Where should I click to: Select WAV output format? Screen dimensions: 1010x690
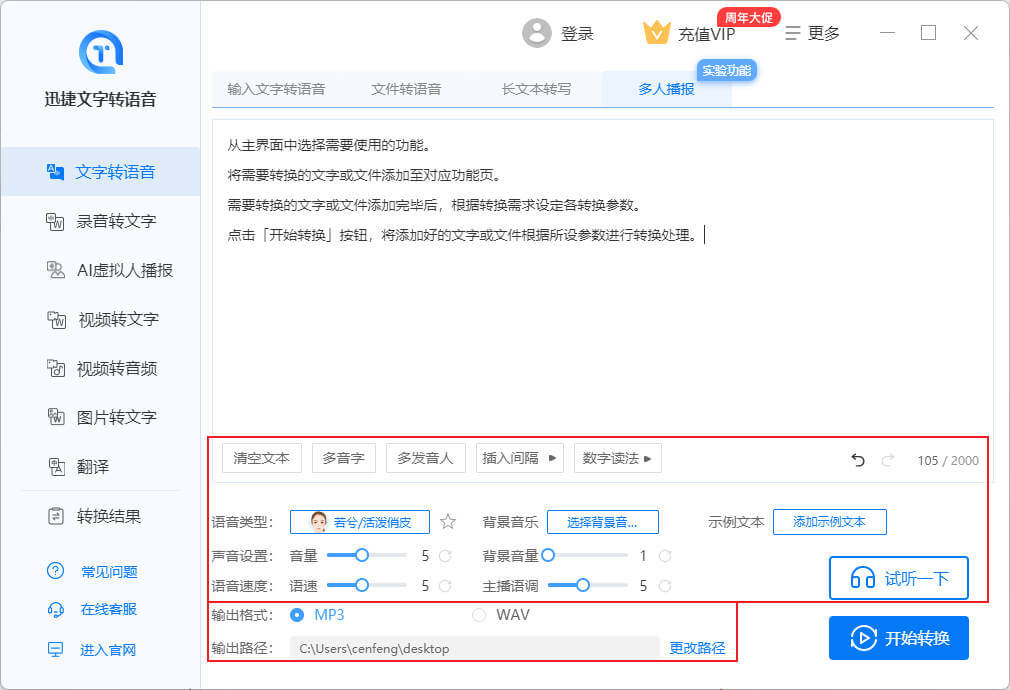(x=479, y=614)
